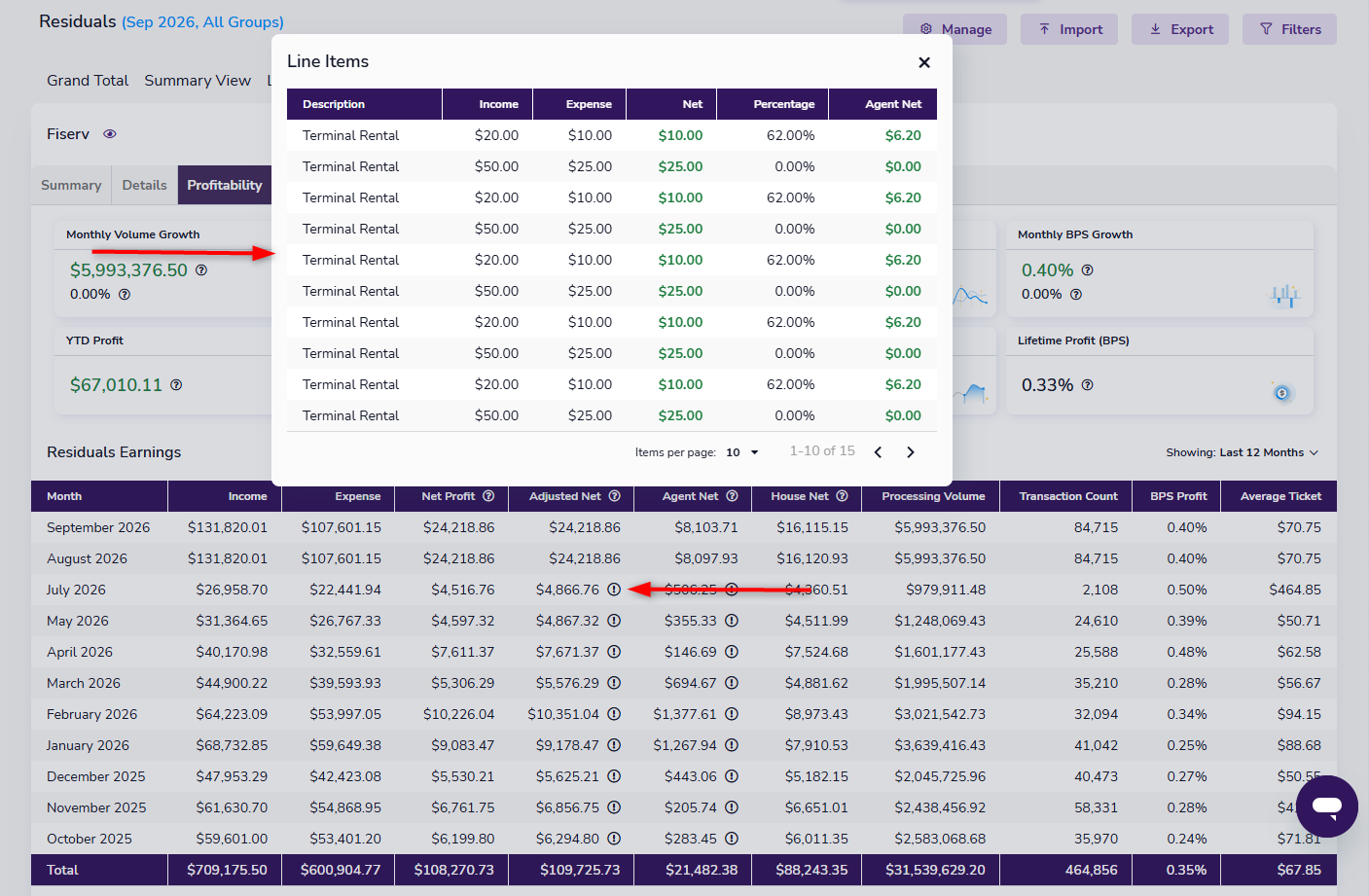Go to previous page of line items

[879, 452]
